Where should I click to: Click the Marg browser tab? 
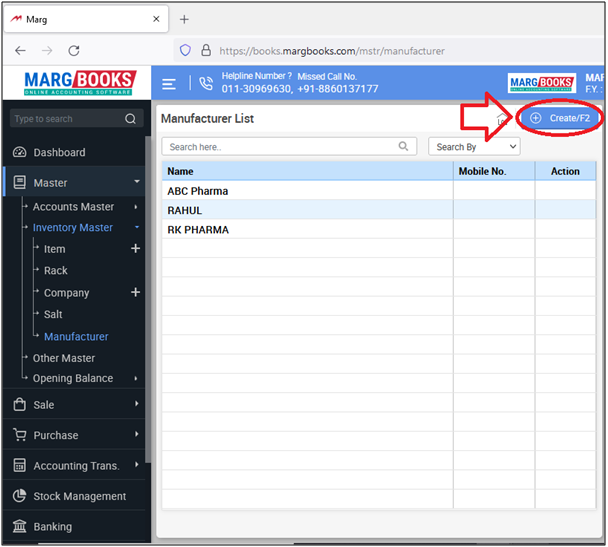pos(86,19)
